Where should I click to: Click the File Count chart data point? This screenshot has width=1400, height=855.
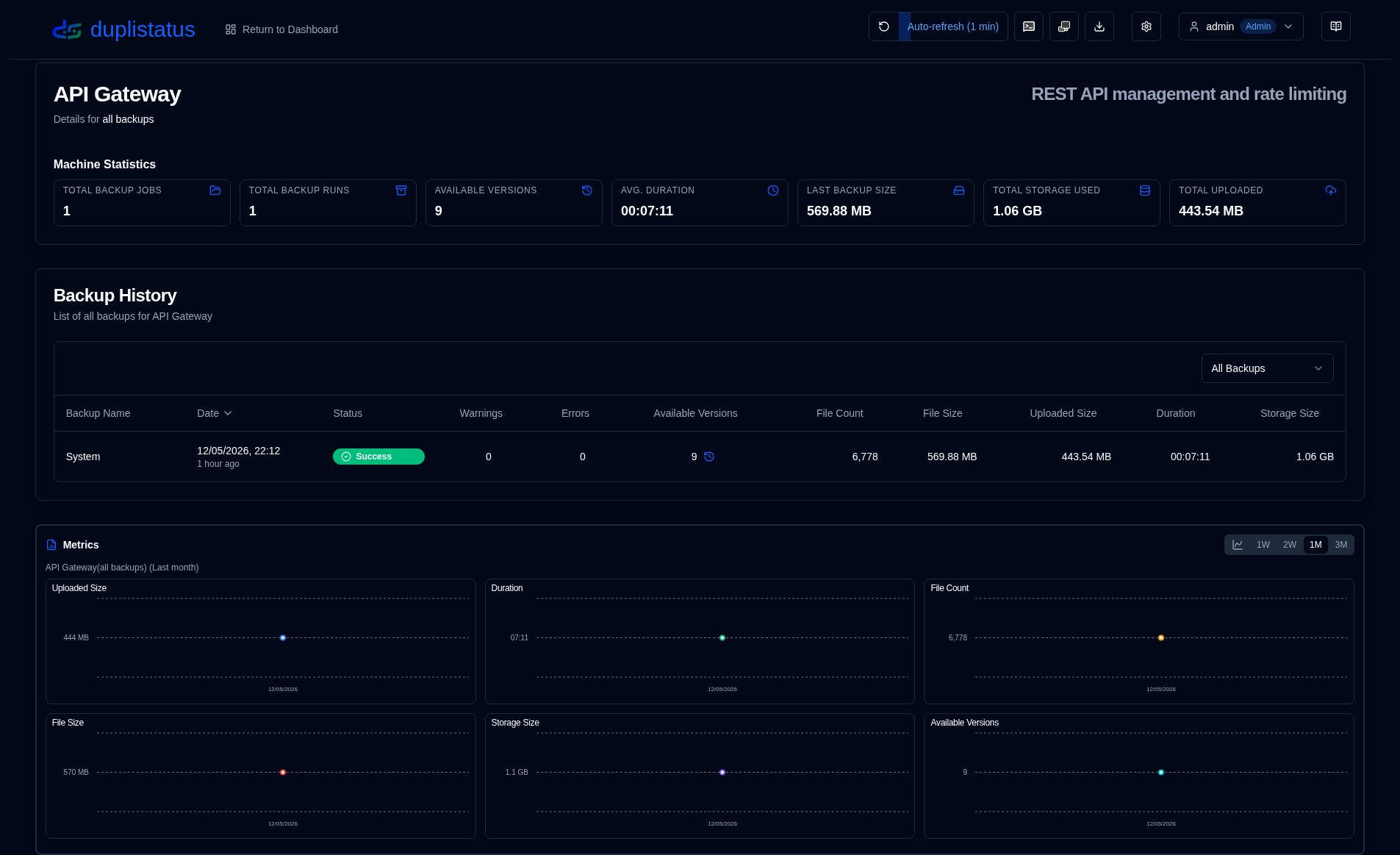1161,638
